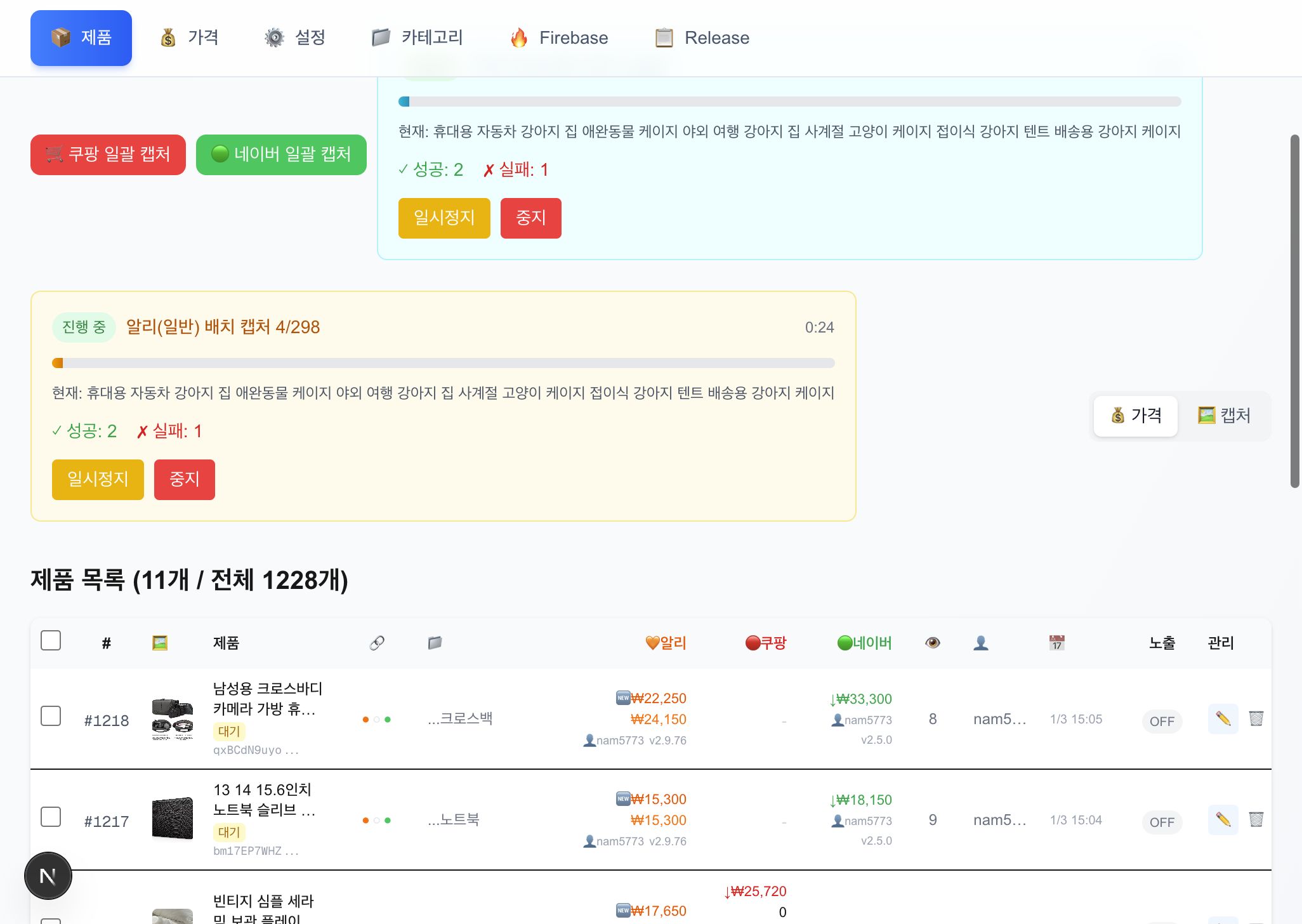Click the link icon in the table header
The width and height of the screenshot is (1302, 924).
coord(376,643)
